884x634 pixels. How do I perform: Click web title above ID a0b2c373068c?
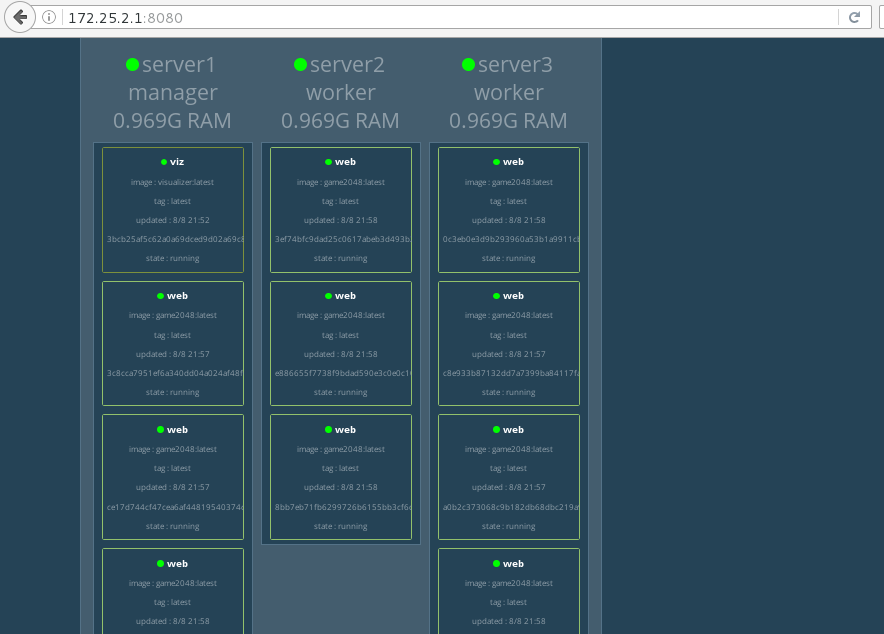pyautogui.click(x=513, y=430)
